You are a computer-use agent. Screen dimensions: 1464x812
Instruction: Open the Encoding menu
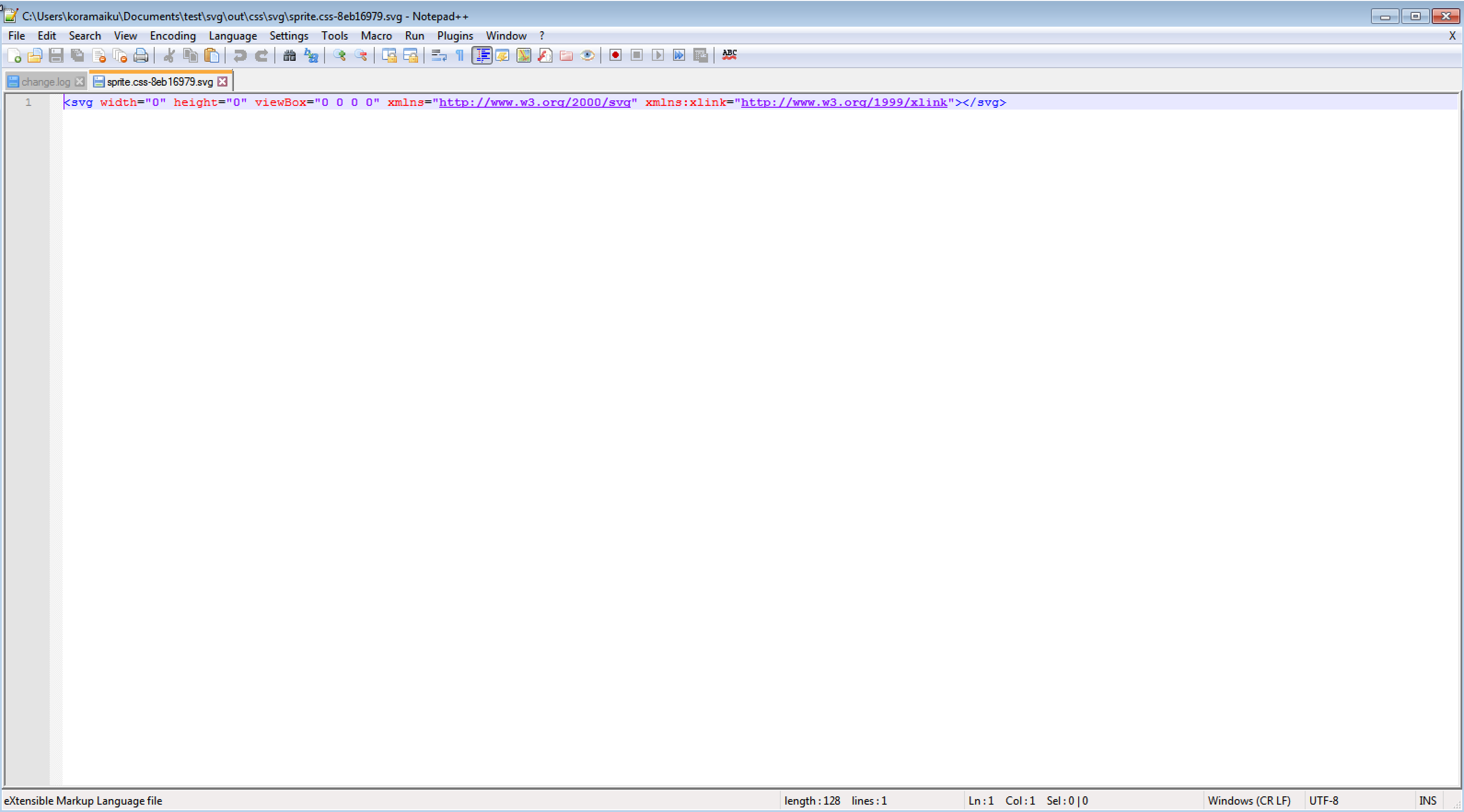point(172,35)
